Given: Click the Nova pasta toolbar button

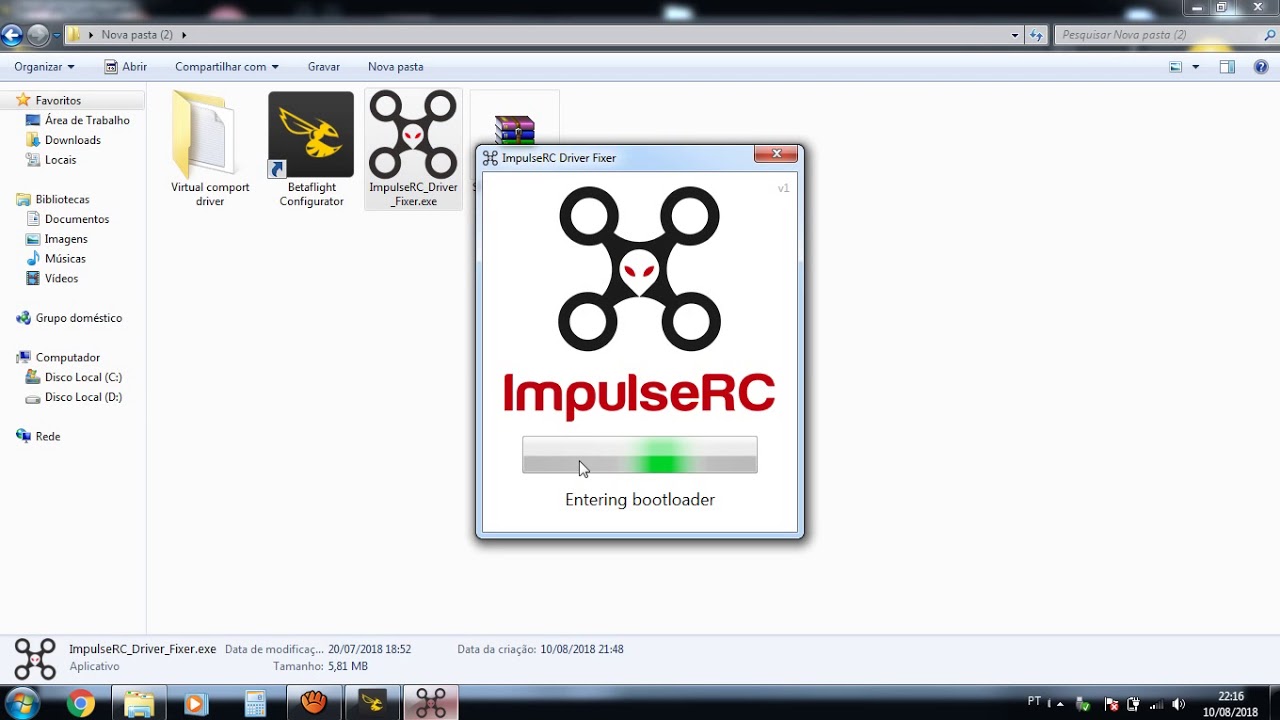Looking at the screenshot, I should click(x=396, y=67).
